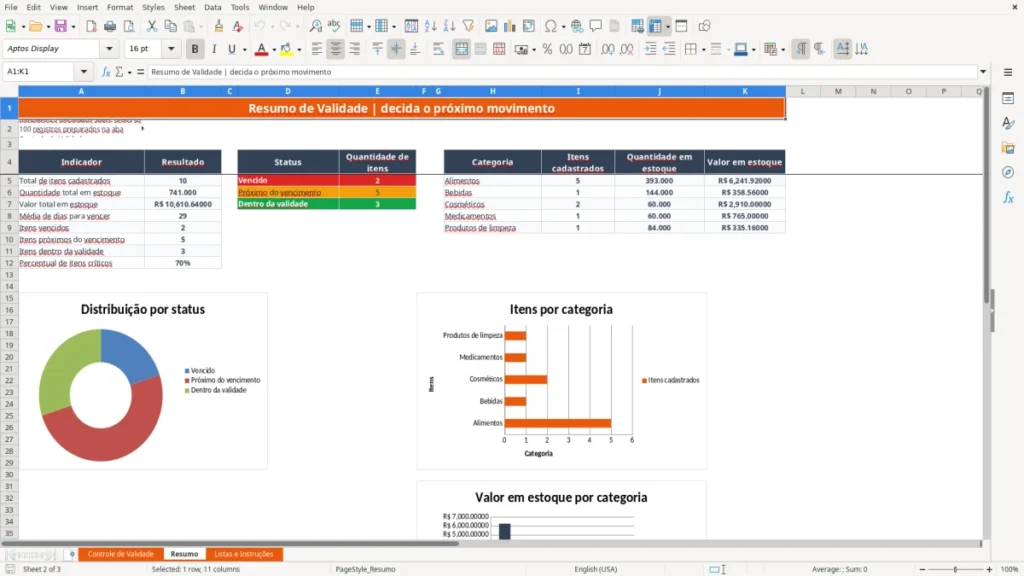The height and width of the screenshot is (576, 1024).
Task: Toggle Bold formatting
Action: pyautogui.click(x=195, y=49)
